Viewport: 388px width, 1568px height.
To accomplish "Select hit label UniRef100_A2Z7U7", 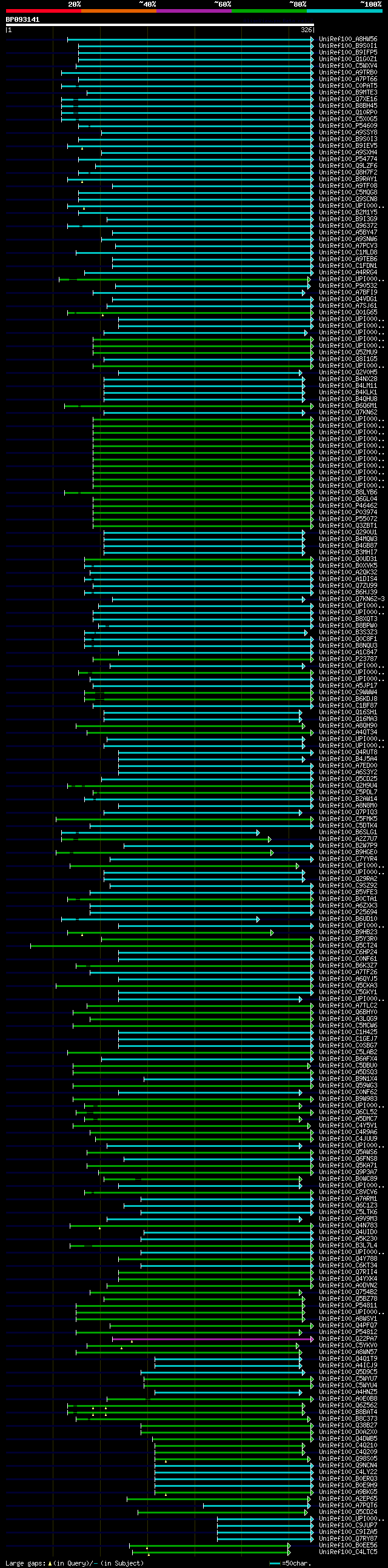I will coord(348,839).
